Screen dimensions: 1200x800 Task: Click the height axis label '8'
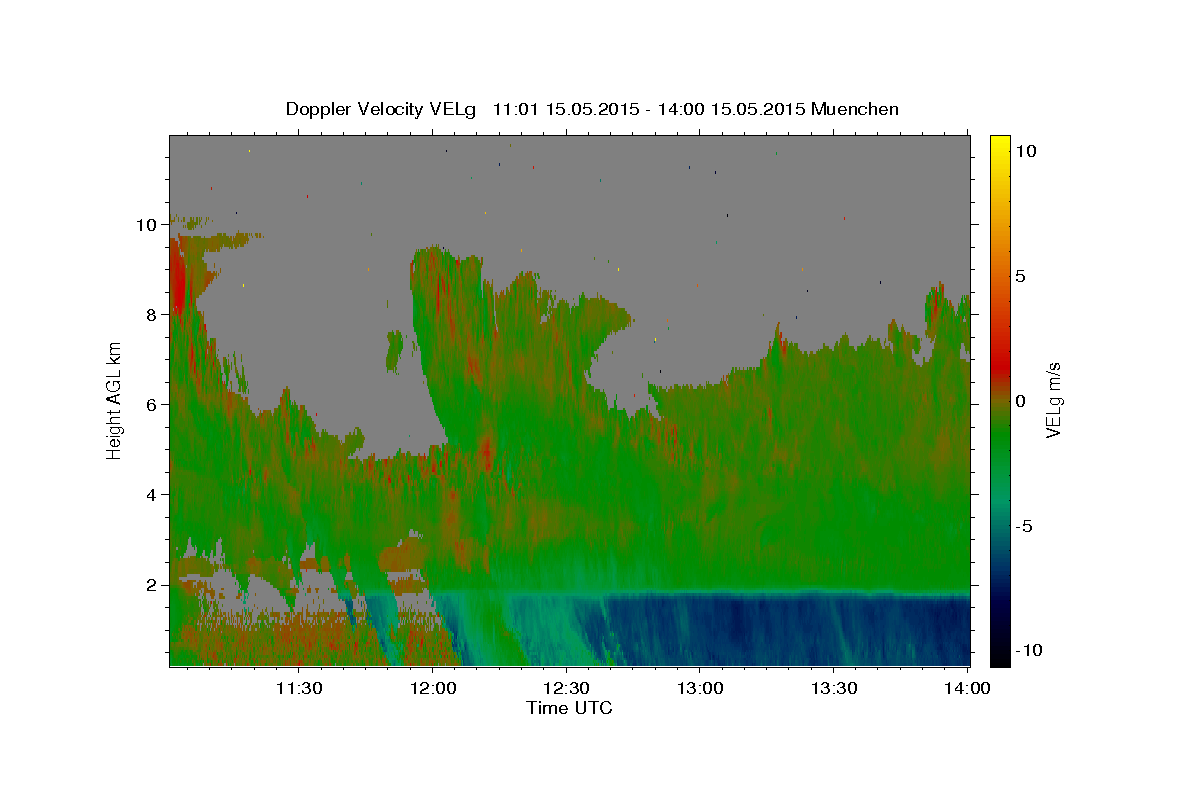click(x=151, y=315)
